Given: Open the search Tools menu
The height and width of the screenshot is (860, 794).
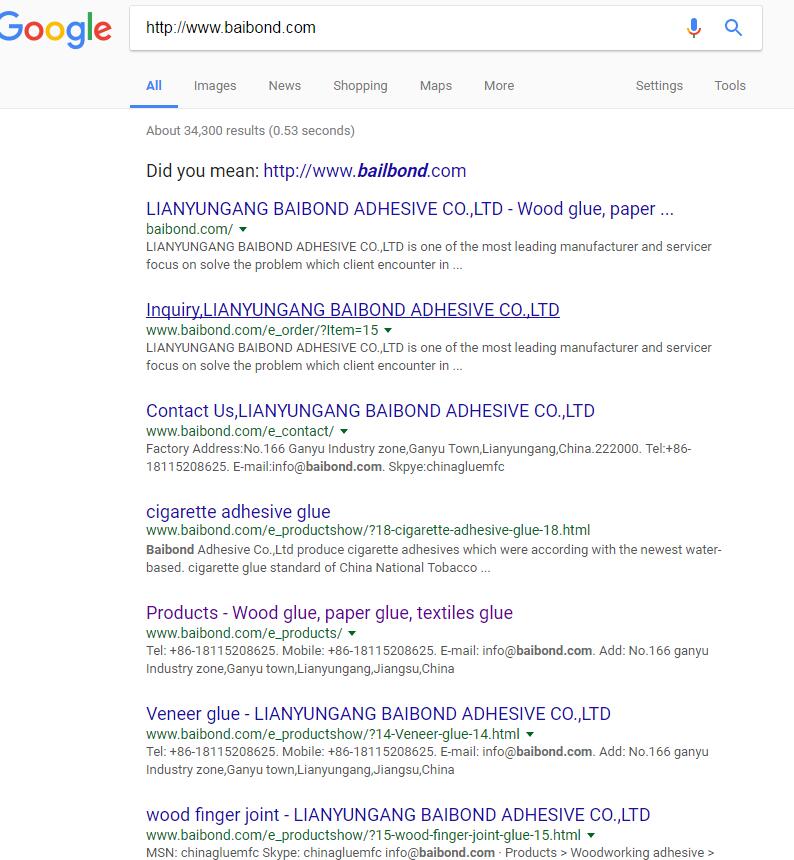Looking at the screenshot, I should (x=730, y=86).
